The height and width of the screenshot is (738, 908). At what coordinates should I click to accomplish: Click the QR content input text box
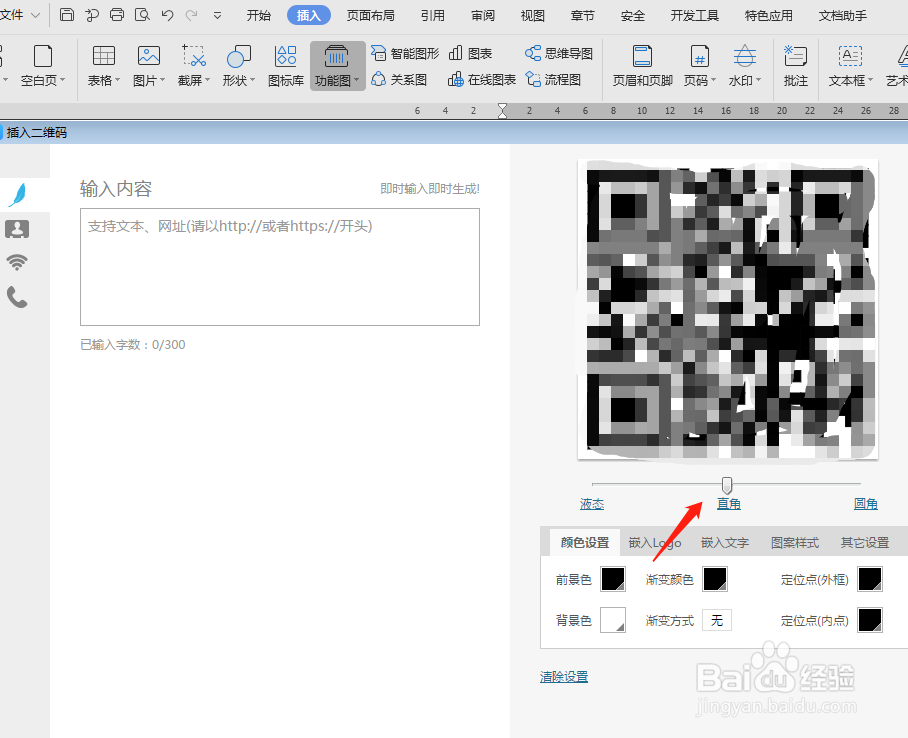[x=280, y=267]
